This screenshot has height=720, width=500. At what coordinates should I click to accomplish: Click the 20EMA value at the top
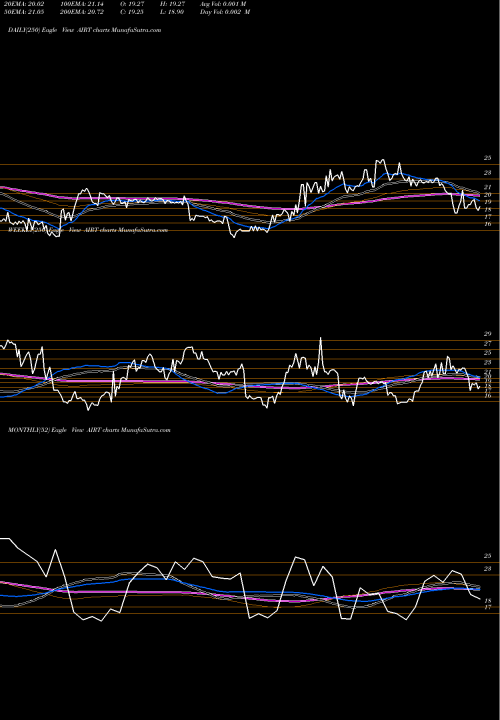[x=23, y=4]
